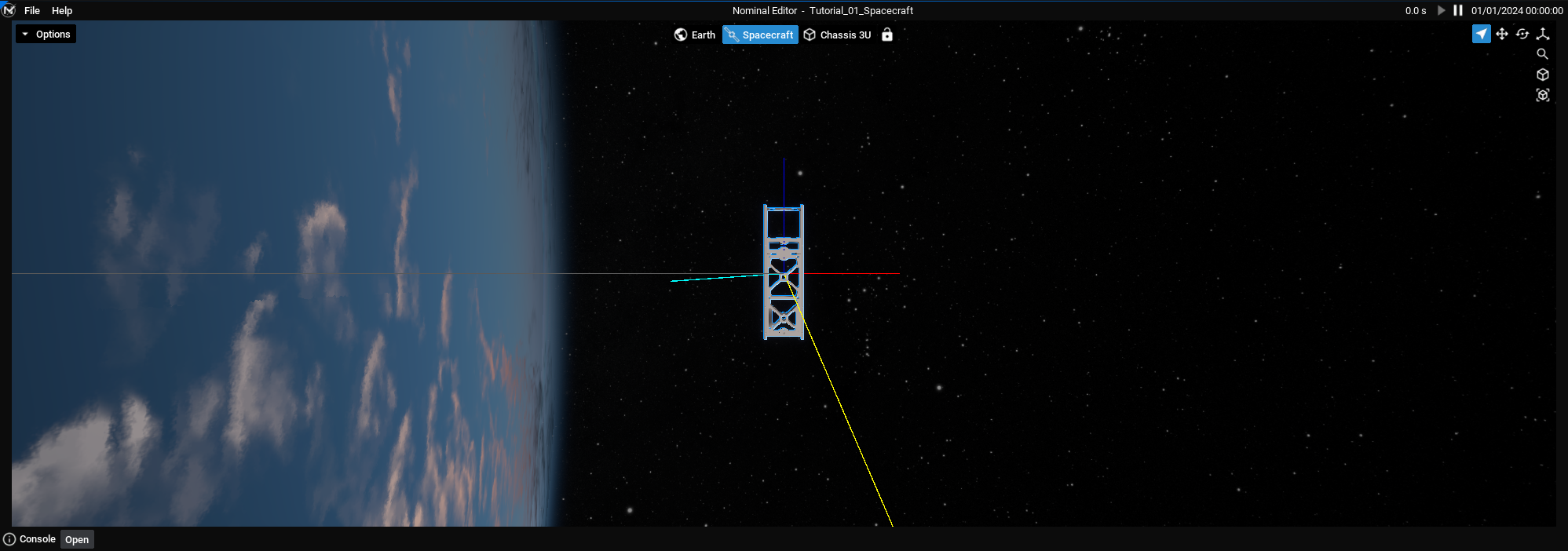Open the Console panel
This screenshot has width=1568, height=551.
click(x=77, y=539)
